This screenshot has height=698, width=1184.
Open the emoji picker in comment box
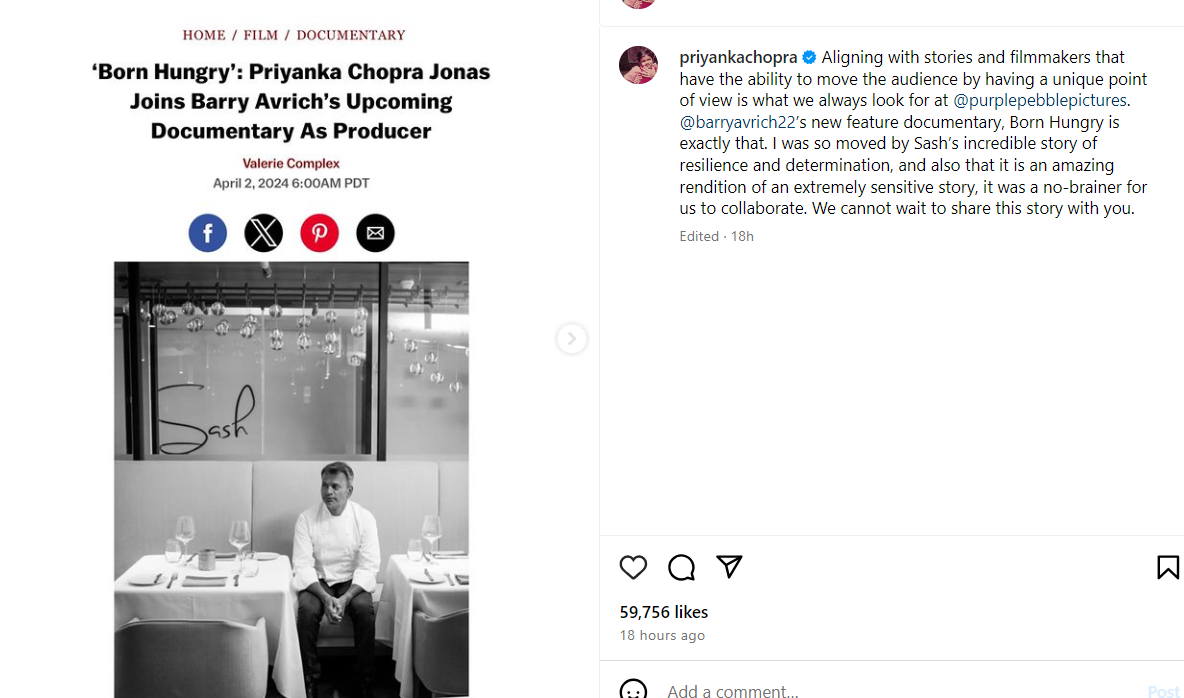pyautogui.click(x=633, y=690)
